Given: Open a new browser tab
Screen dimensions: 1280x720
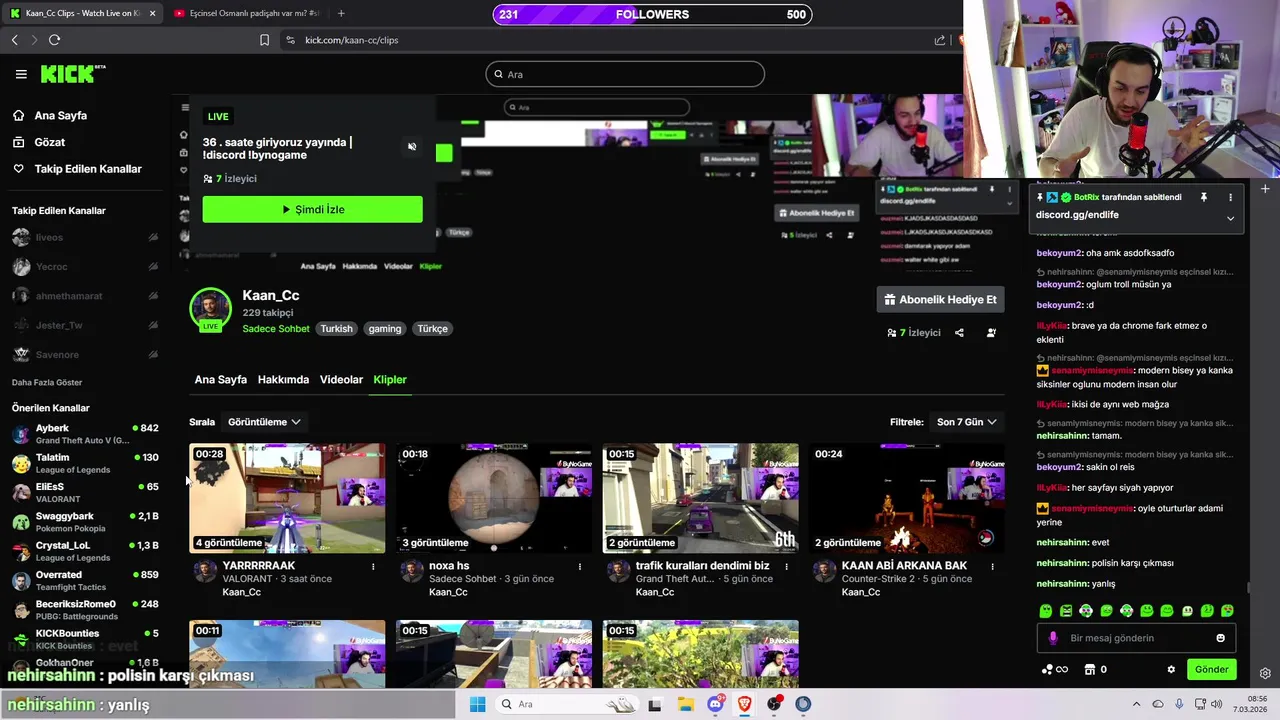Looking at the screenshot, I should pyautogui.click(x=341, y=13).
